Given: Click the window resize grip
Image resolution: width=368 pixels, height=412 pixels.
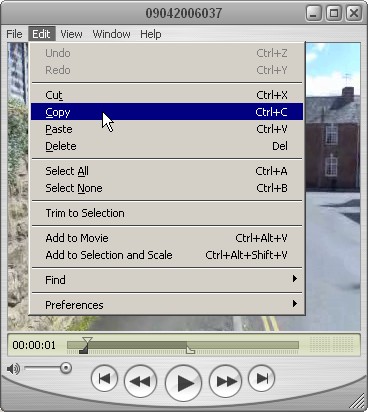Looking at the screenshot, I should tap(357, 401).
